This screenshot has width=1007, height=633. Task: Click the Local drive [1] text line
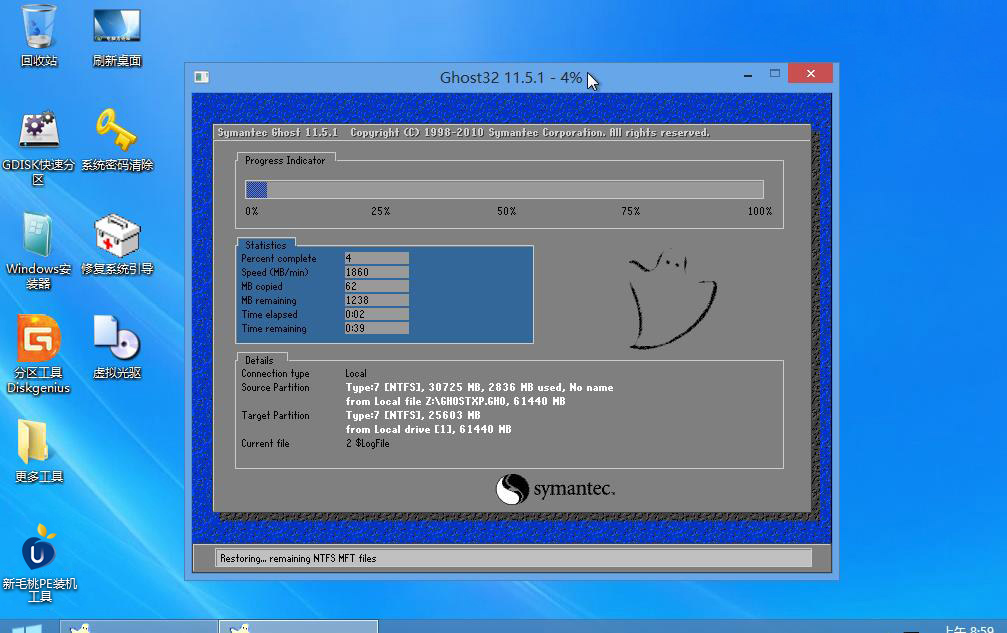tap(428, 429)
